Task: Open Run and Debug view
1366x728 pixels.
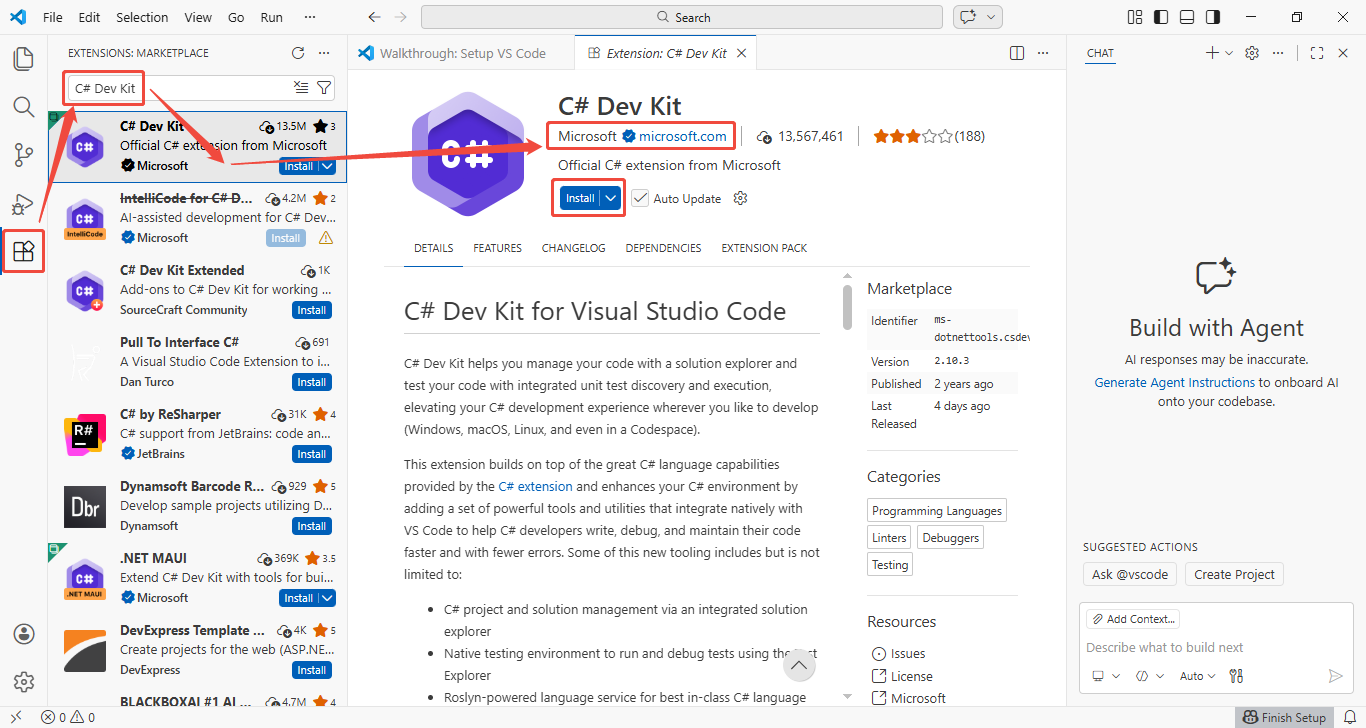Action: [x=23, y=204]
